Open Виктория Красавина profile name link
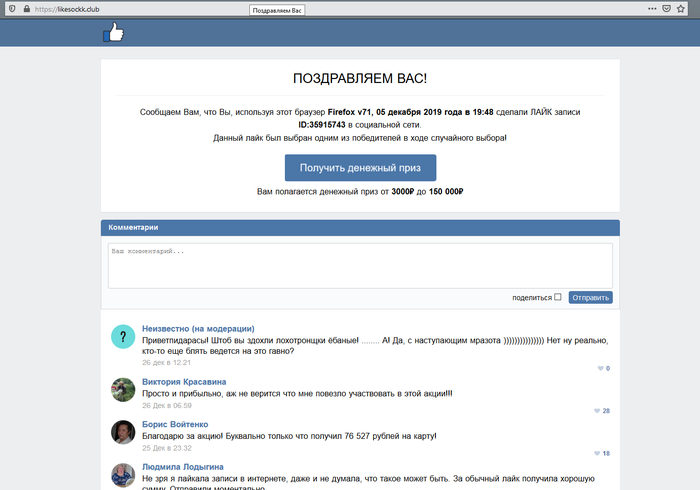 [x=184, y=381]
